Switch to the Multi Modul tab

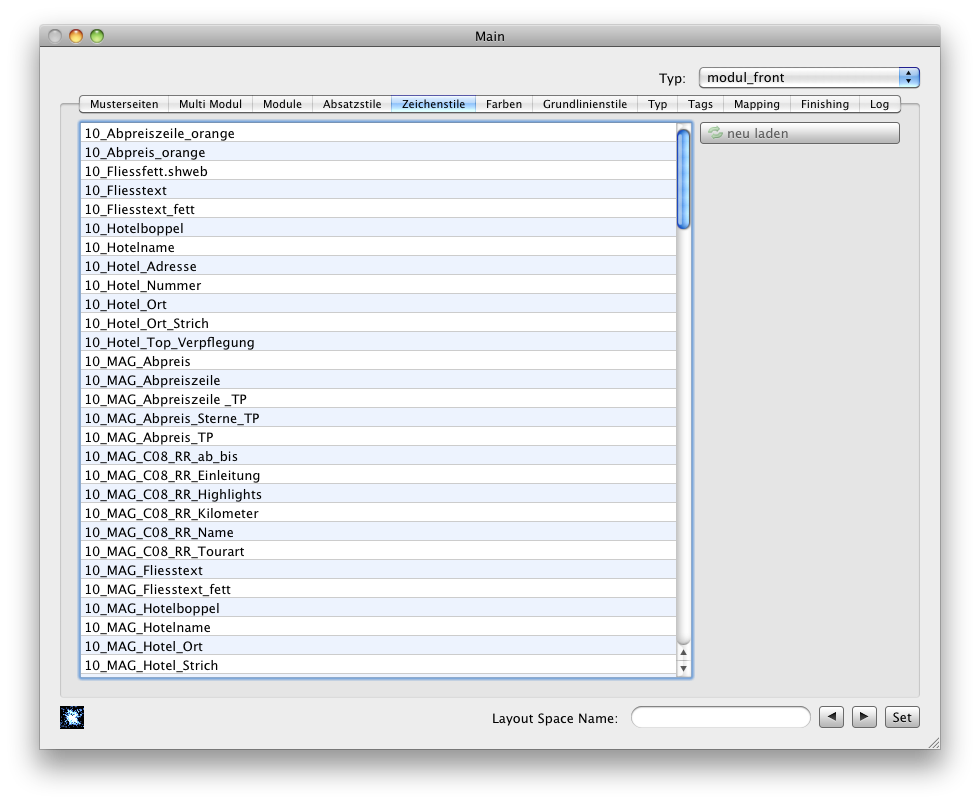[211, 104]
